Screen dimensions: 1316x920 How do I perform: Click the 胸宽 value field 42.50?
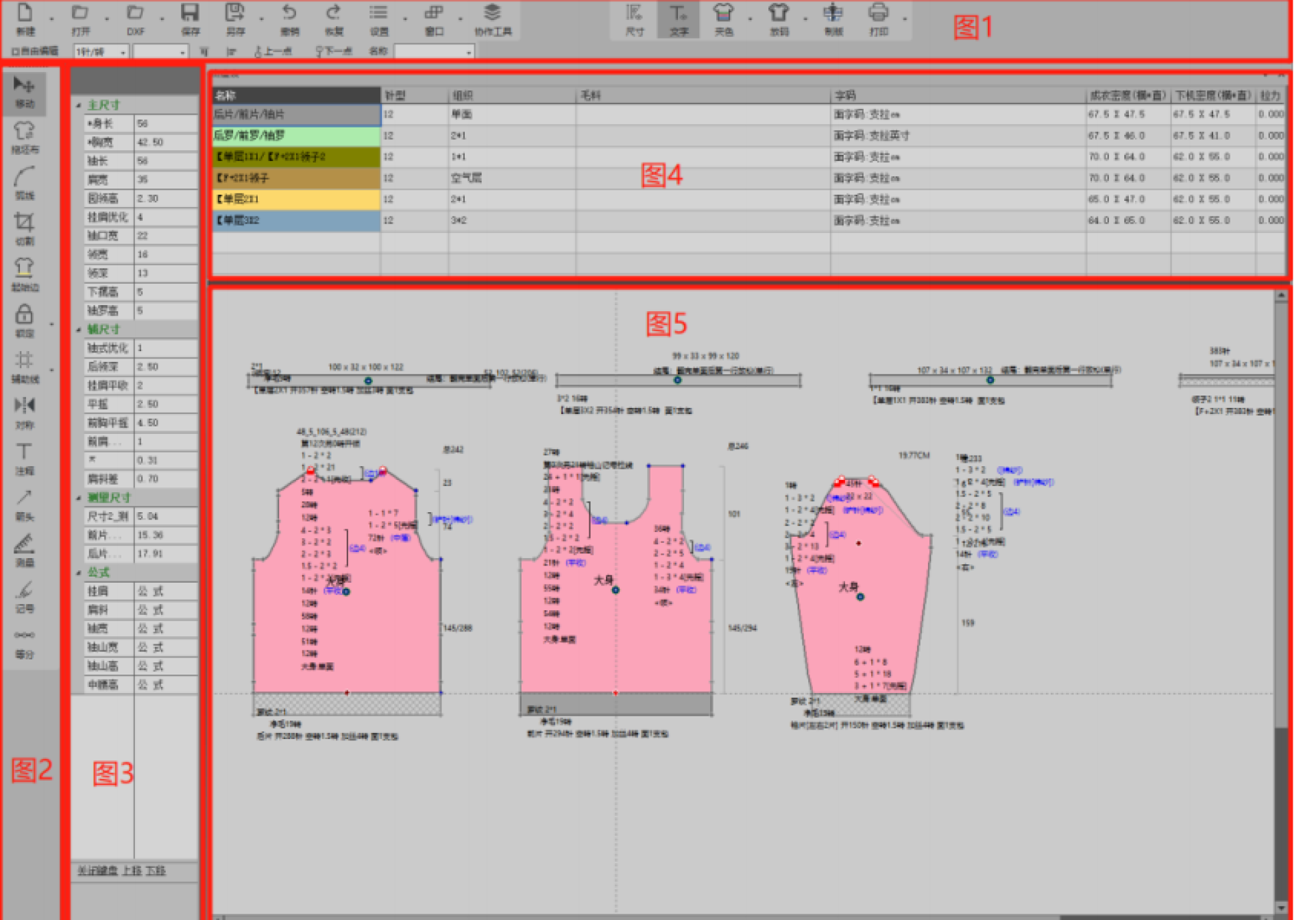tap(164, 143)
